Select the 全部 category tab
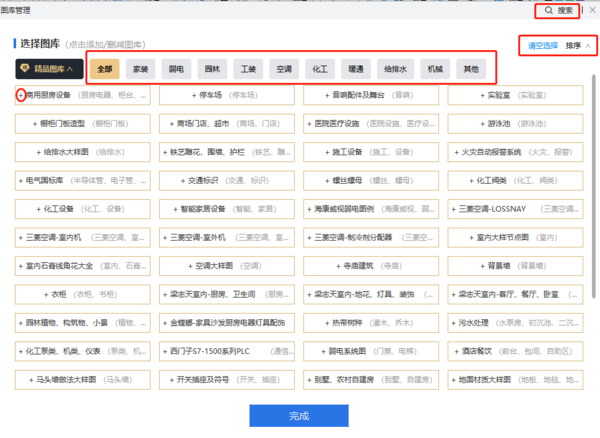 pyautogui.click(x=105, y=70)
